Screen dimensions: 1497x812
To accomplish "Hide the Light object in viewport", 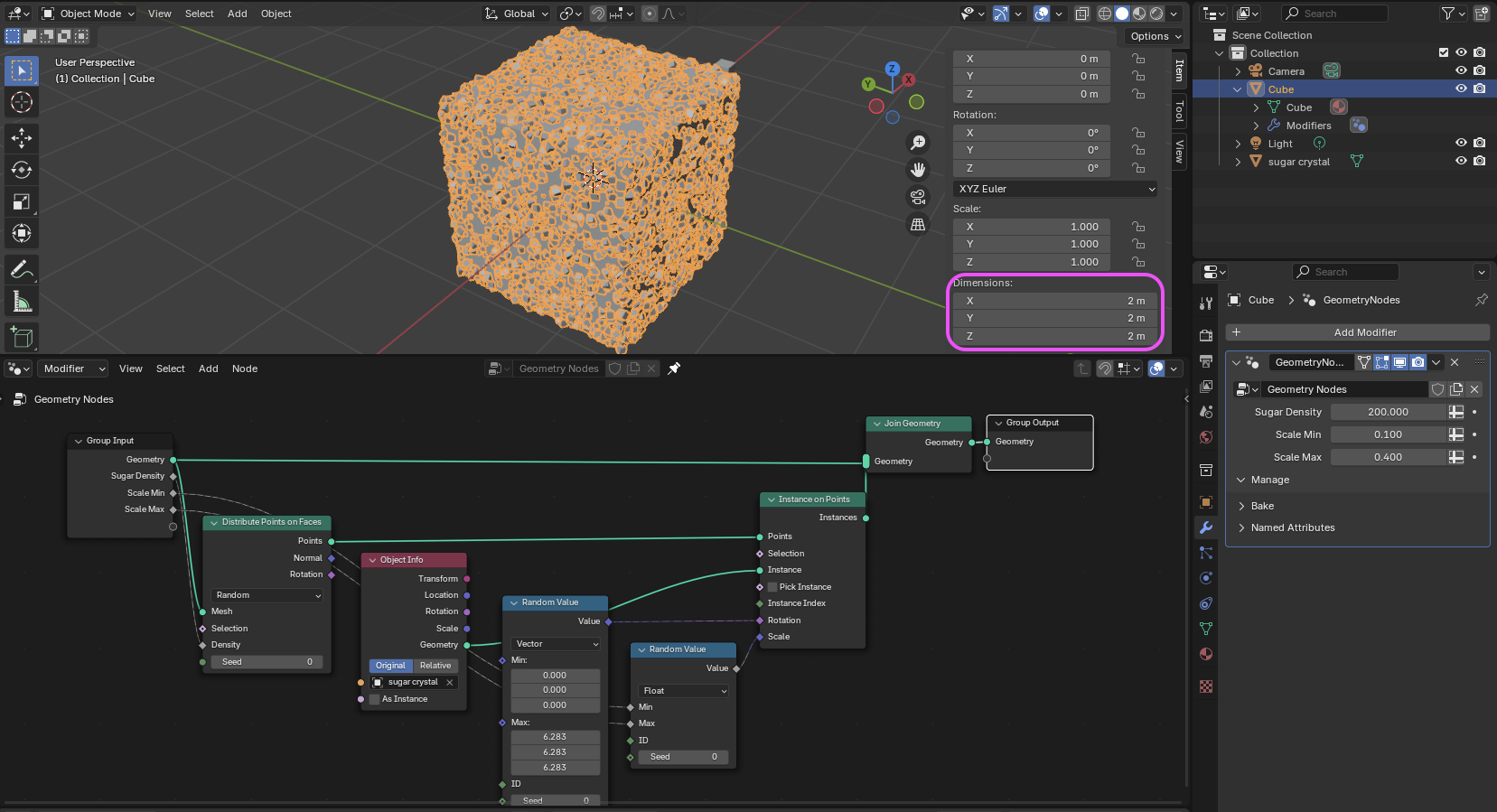I will (1461, 143).
